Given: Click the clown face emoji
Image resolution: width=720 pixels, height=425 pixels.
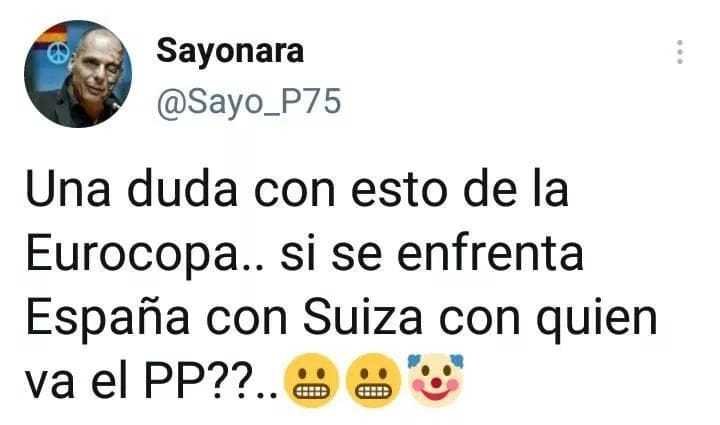Looking at the screenshot, I should pyautogui.click(x=436, y=380).
